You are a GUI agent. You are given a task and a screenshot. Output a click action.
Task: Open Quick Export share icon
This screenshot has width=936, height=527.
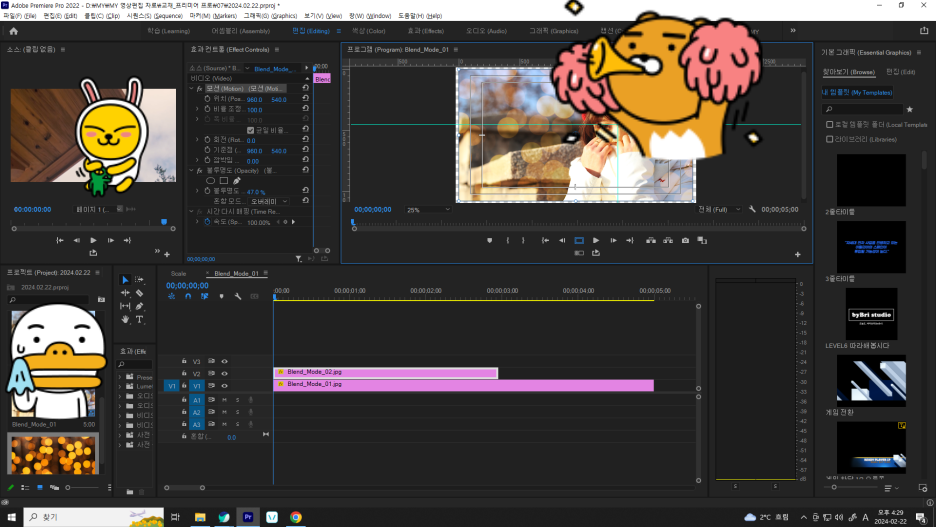(924, 31)
